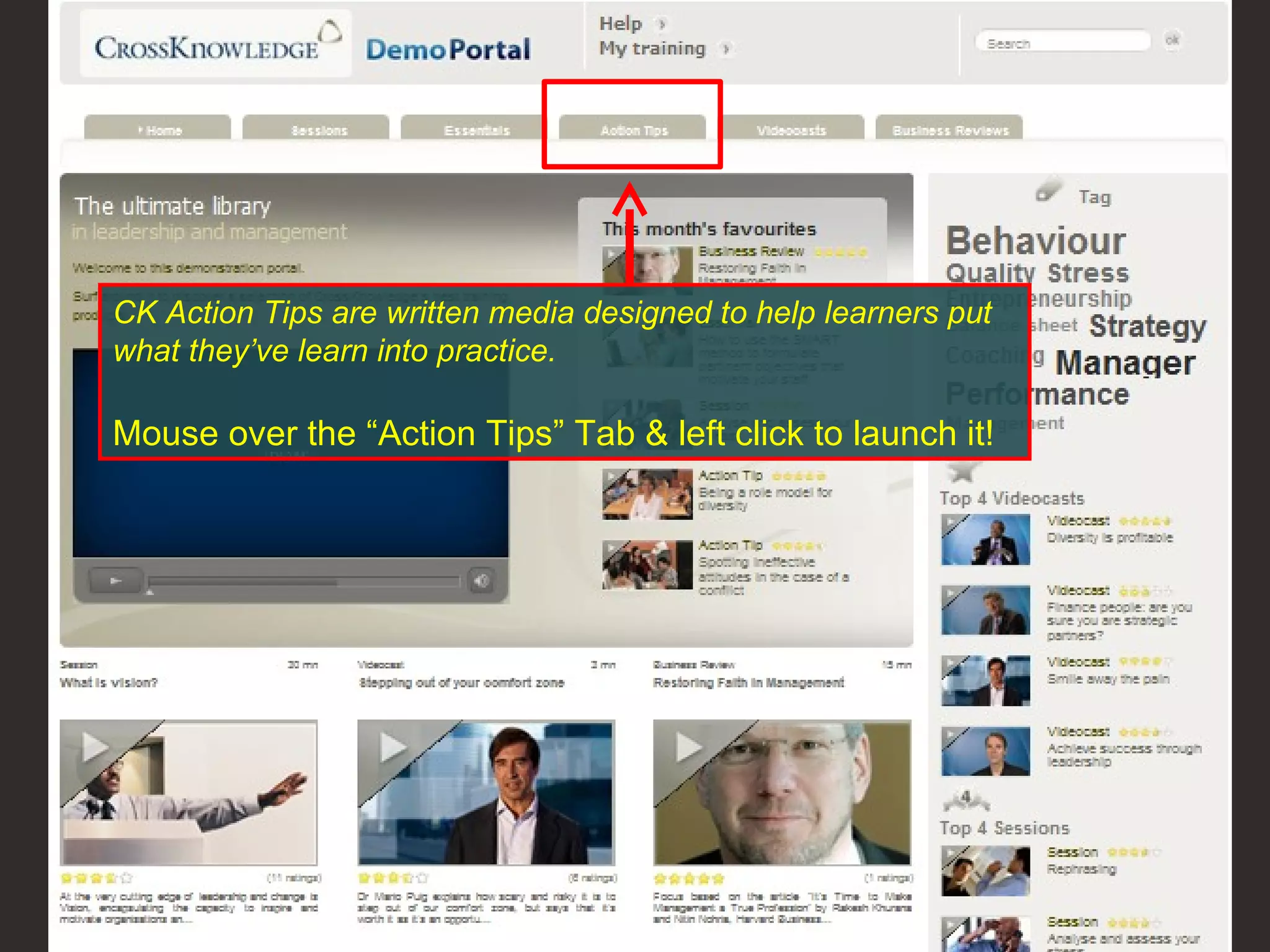Viewport: 1270px width, 952px height.
Task: Click the CrossKnowledge logo
Action: pyautogui.click(x=216, y=43)
